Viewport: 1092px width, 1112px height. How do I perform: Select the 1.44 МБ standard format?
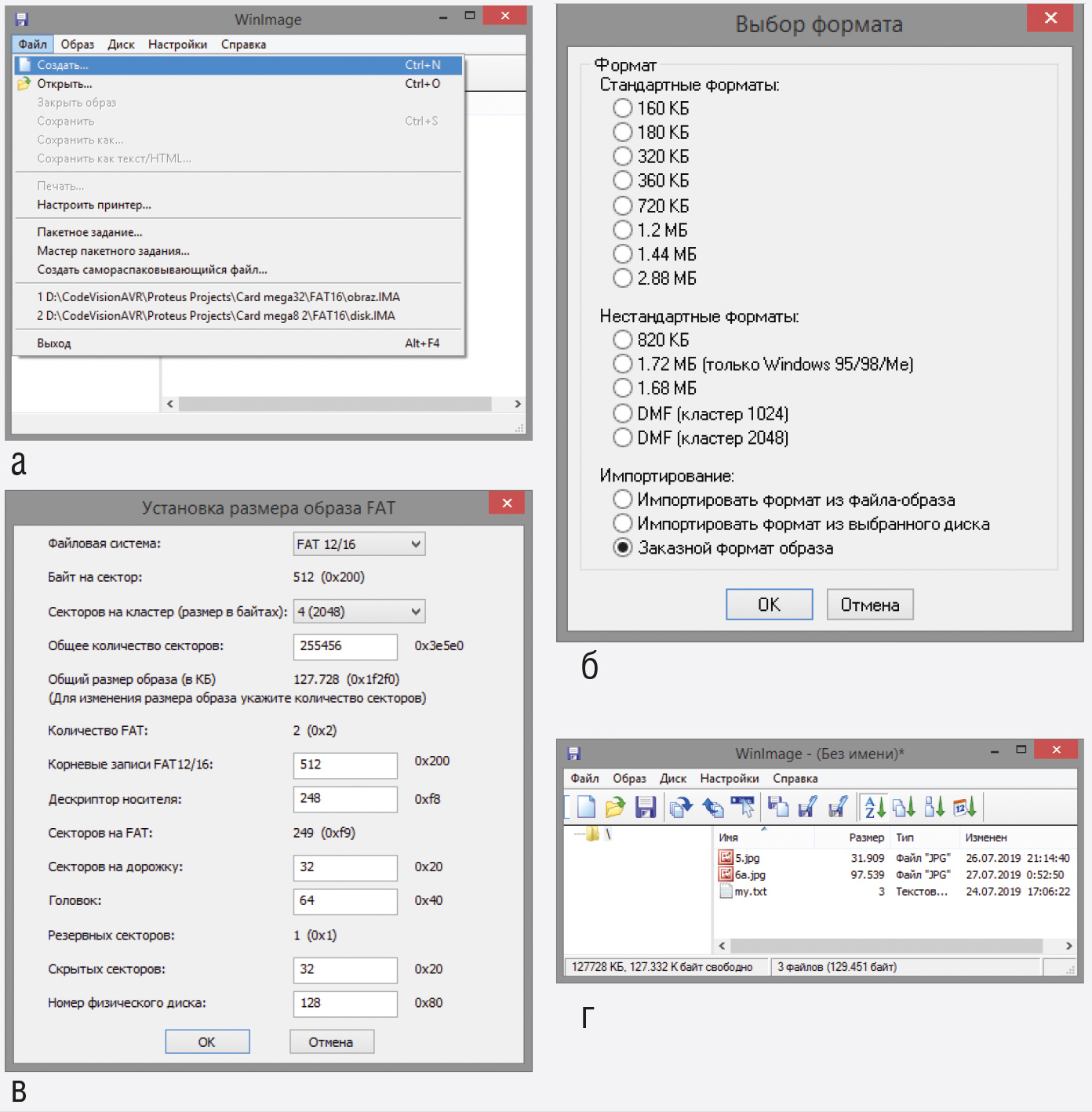(622, 254)
